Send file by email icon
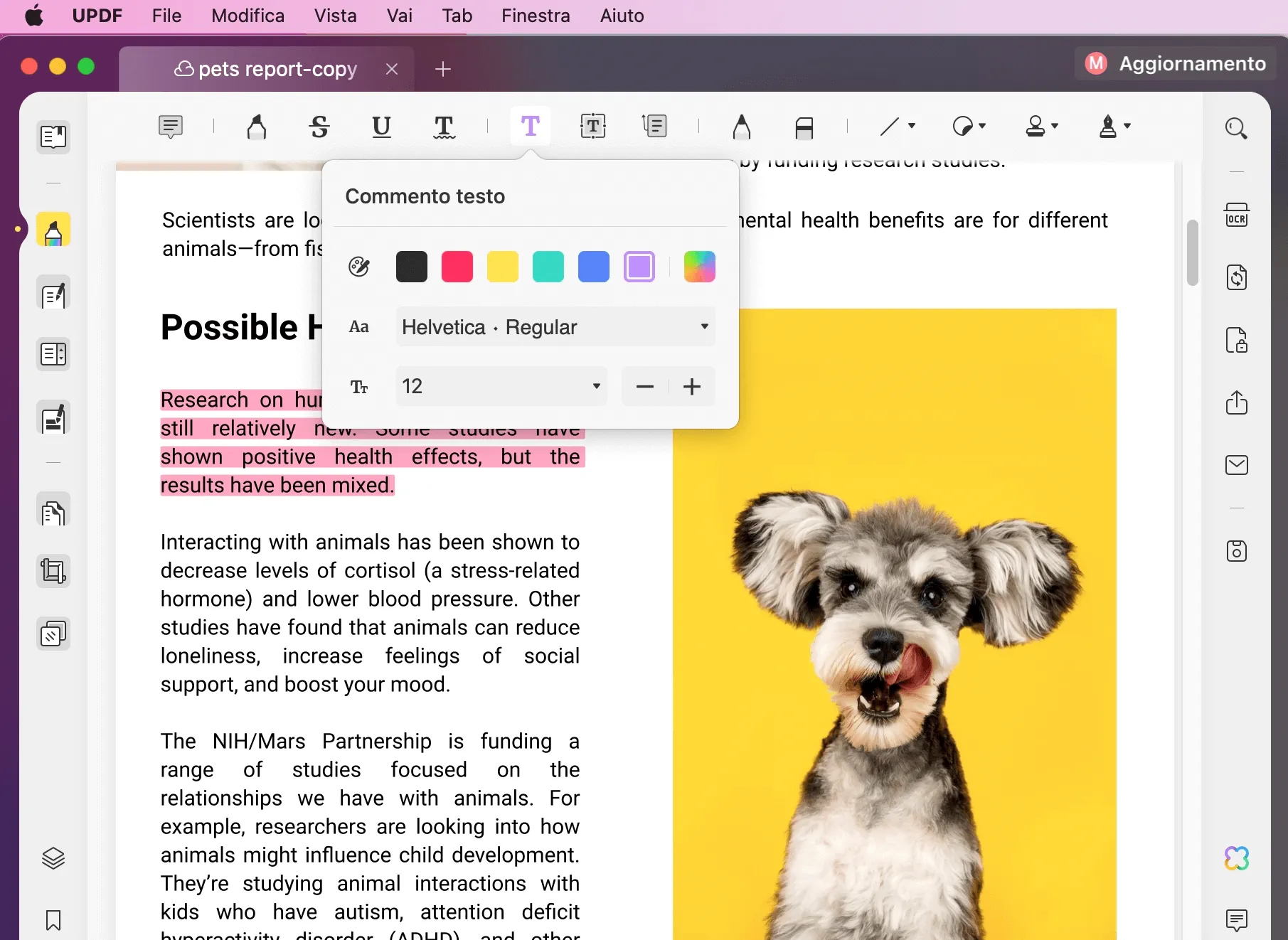 pyautogui.click(x=1237, y=465)
